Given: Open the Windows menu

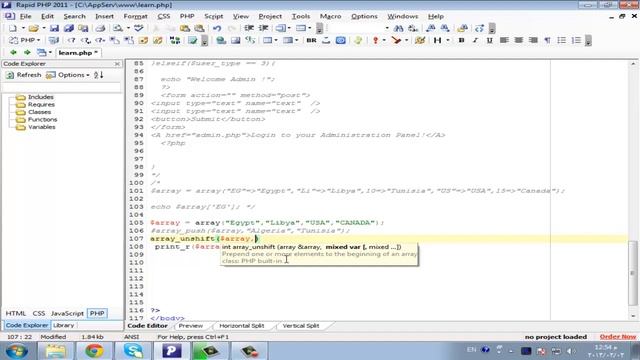Looking at the screenshot, I should pyautogui.click(x=402, y=16).
